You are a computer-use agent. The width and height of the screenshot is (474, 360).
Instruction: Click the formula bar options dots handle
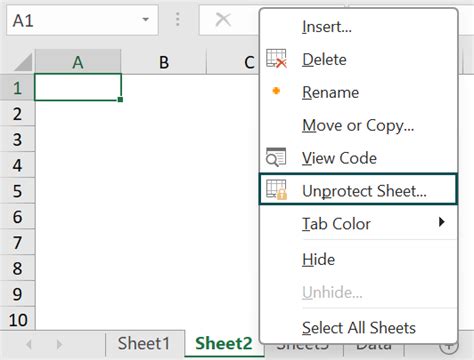[x=178, y=19]
